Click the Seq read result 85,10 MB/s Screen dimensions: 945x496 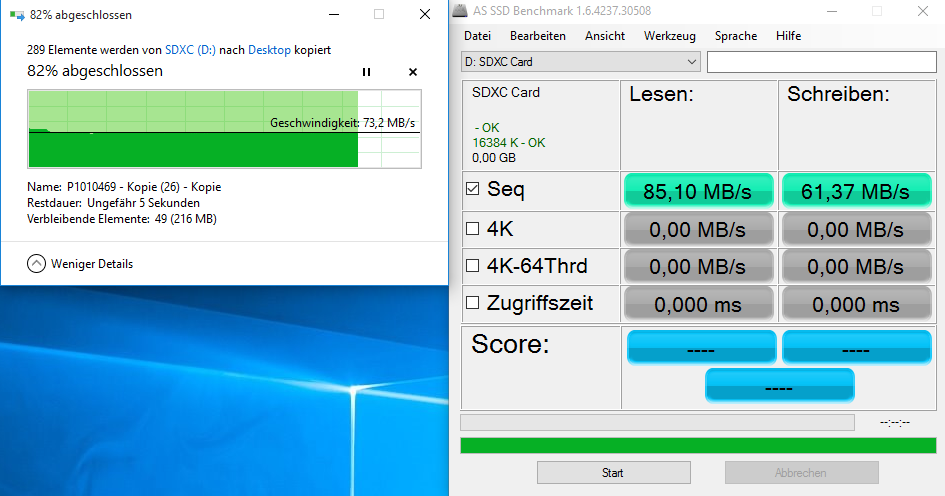coord(698,191)
